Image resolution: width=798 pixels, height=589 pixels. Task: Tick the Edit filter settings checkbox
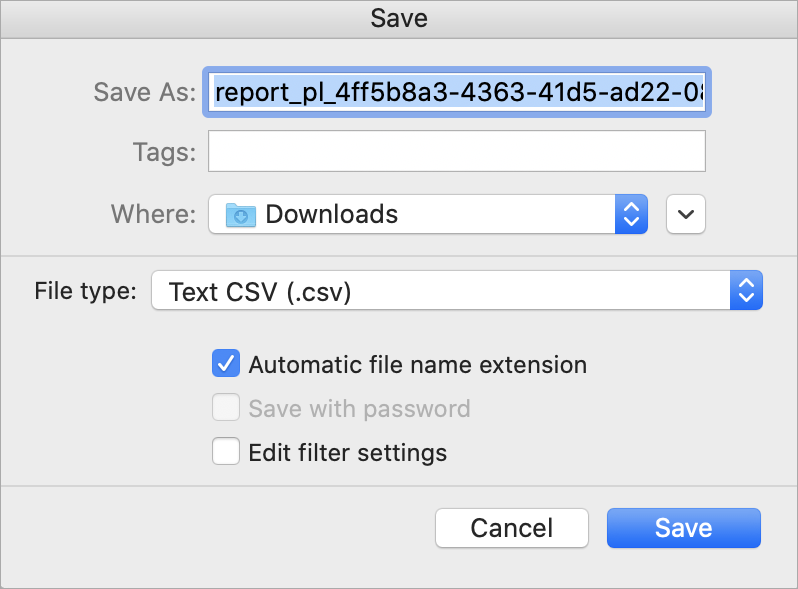tap(226, 452)
